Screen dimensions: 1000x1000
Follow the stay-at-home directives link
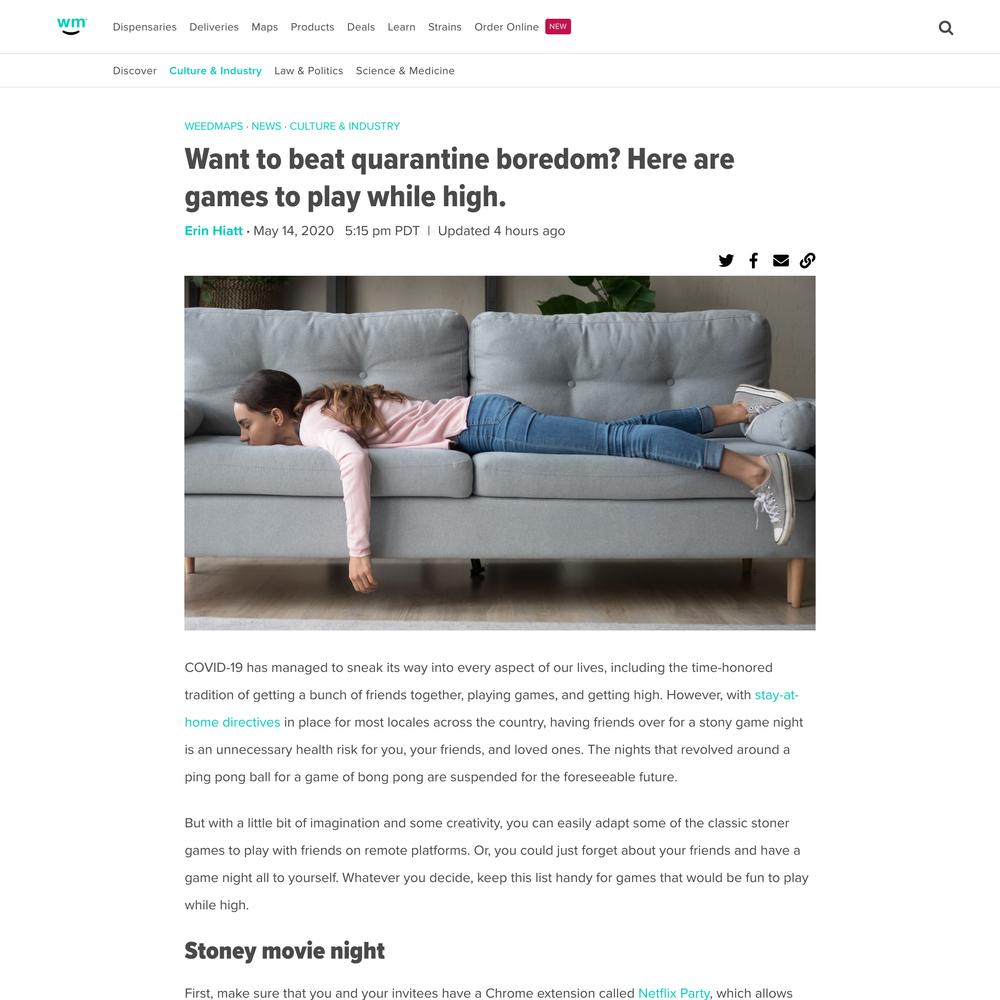point(491,709)
